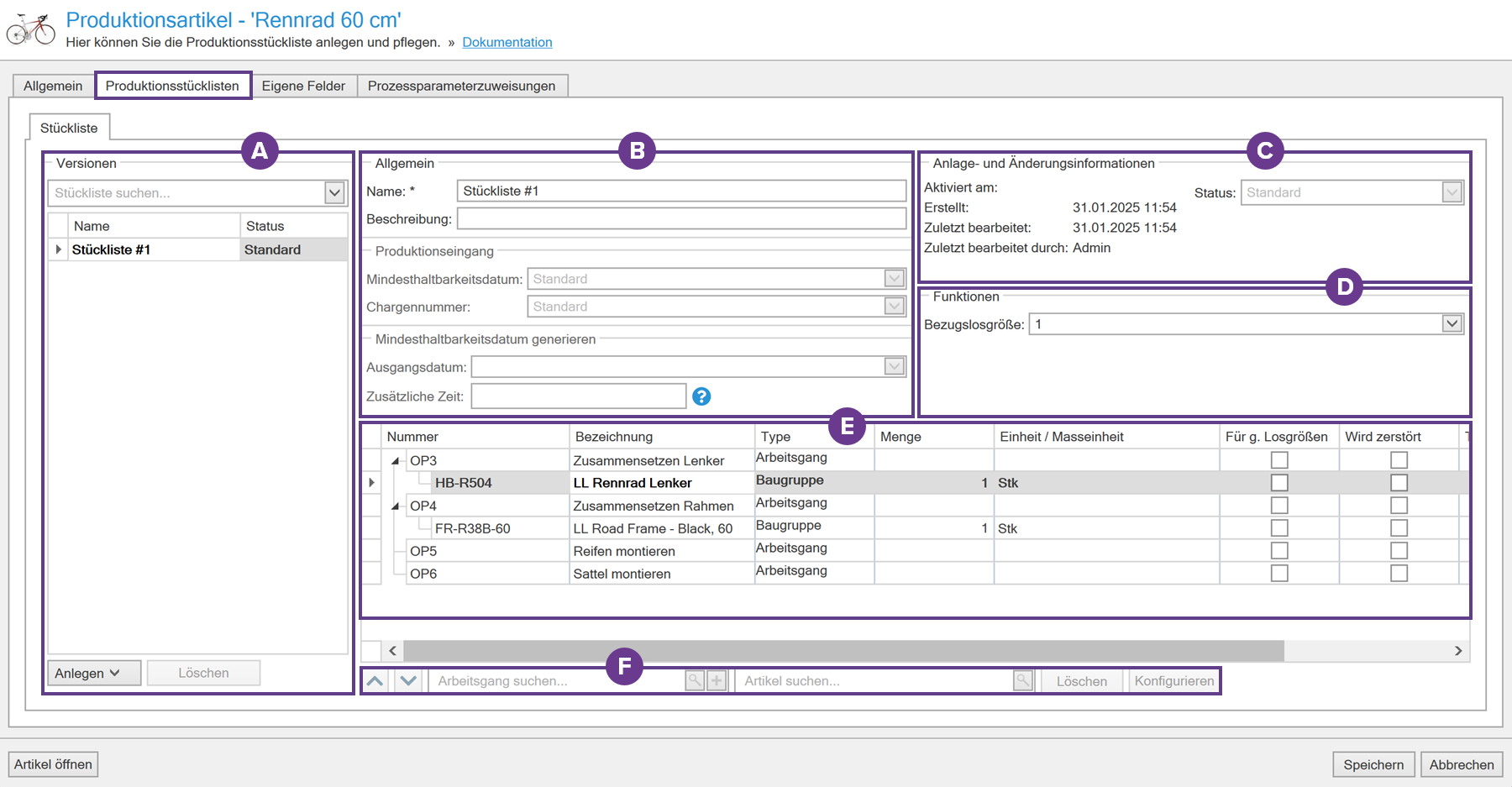Viewport: 1512px width, 787px height.
Task: Click the right arrow of the horizontal scrollbar
Action: [1458, 651]
